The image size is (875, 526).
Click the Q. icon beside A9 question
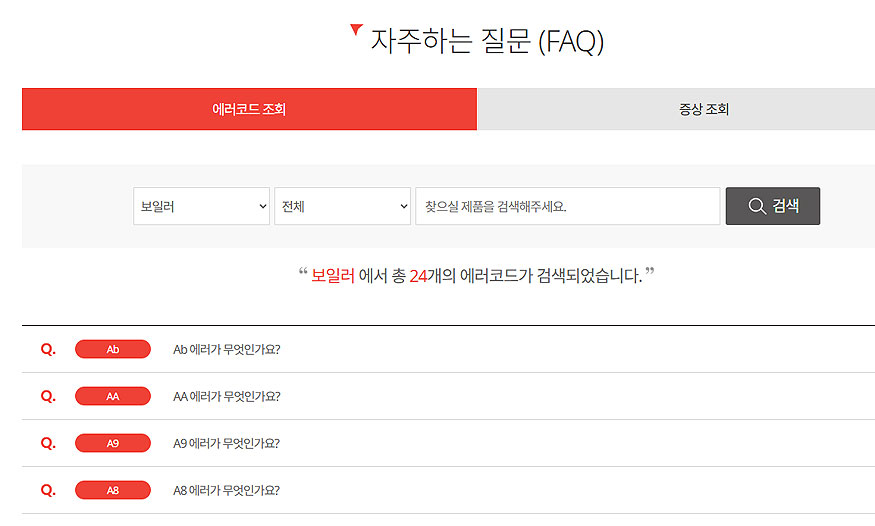coord(48,443)
